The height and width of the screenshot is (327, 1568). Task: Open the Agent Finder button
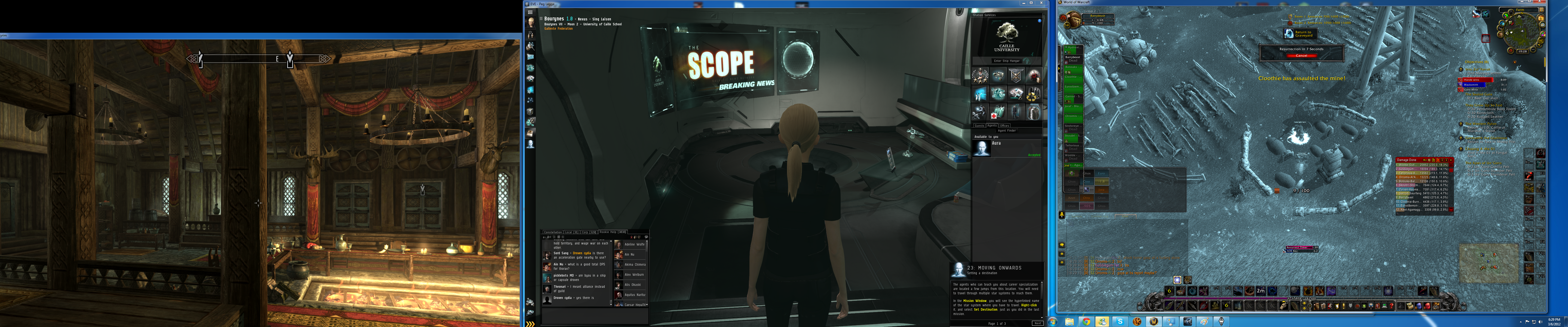1007,130
